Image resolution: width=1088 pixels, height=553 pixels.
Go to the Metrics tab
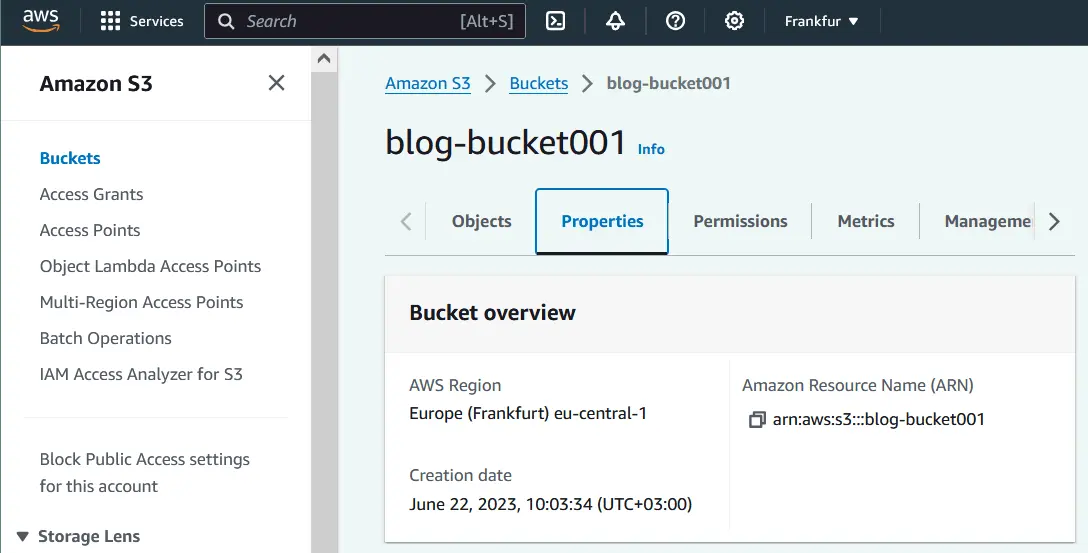865,221
